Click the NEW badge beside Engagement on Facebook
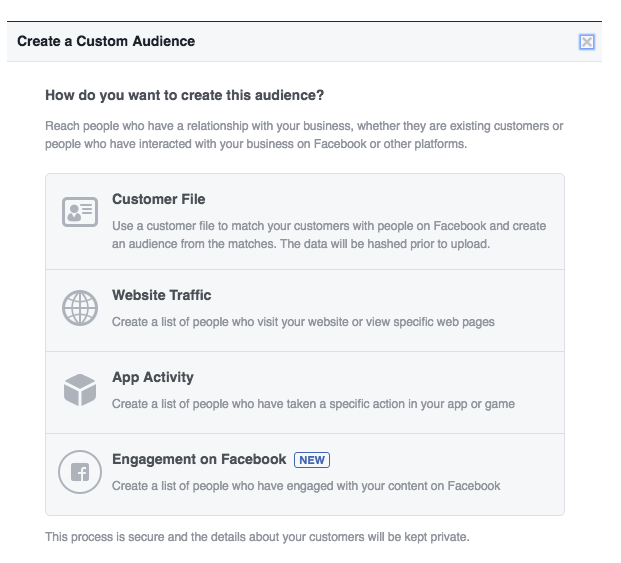The image size is (621, 563). (x=311, y=460)
